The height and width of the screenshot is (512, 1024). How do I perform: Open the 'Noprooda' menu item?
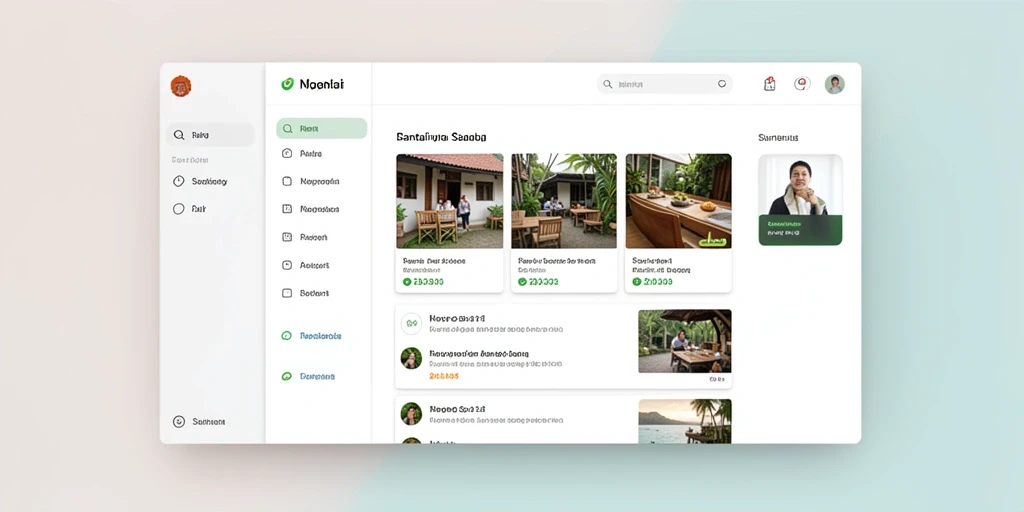pos(319,182)
